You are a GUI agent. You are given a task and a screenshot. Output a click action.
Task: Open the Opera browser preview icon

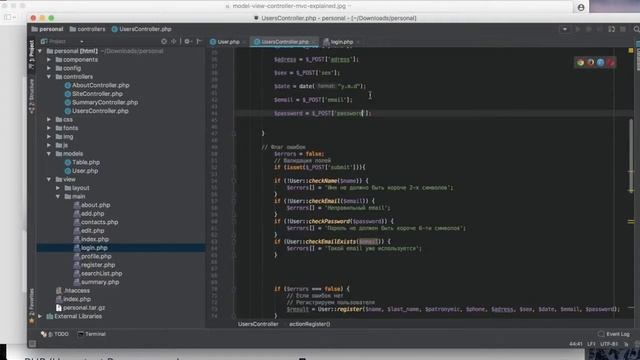click(x=611, y=62)
